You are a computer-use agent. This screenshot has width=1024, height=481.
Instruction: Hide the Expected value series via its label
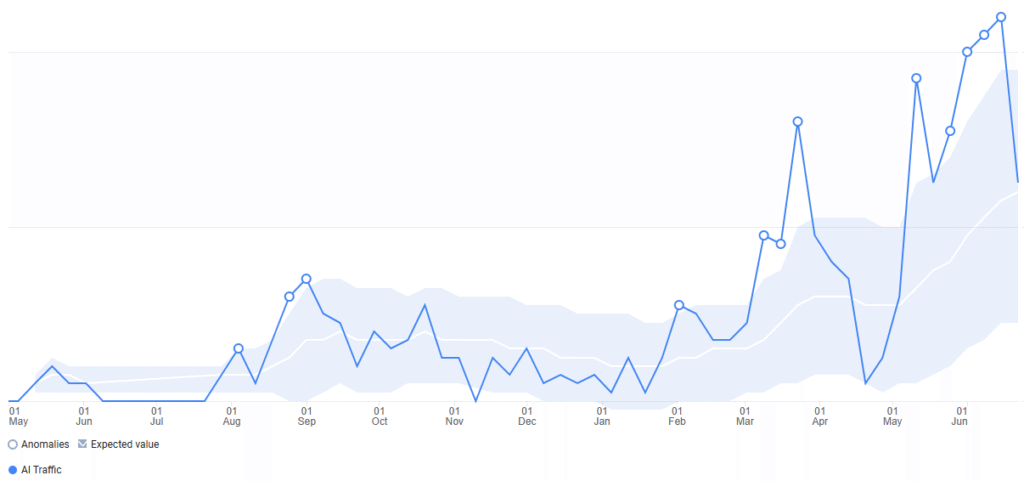(x=125, y=444)
